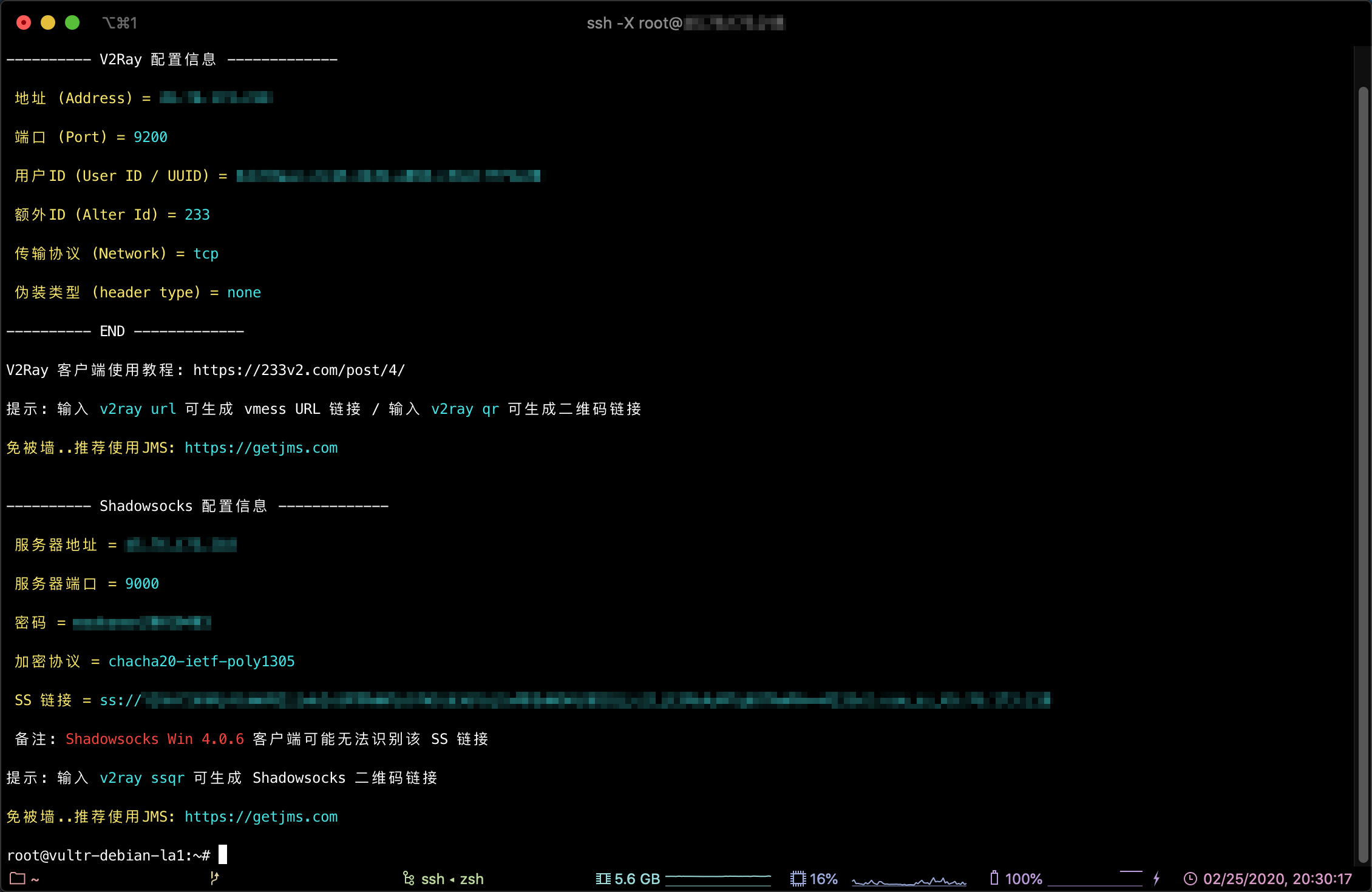Click the chacha20-ietf-poly1305 encryption value
Screen dimensions: 1372x892
click(202, 661)
